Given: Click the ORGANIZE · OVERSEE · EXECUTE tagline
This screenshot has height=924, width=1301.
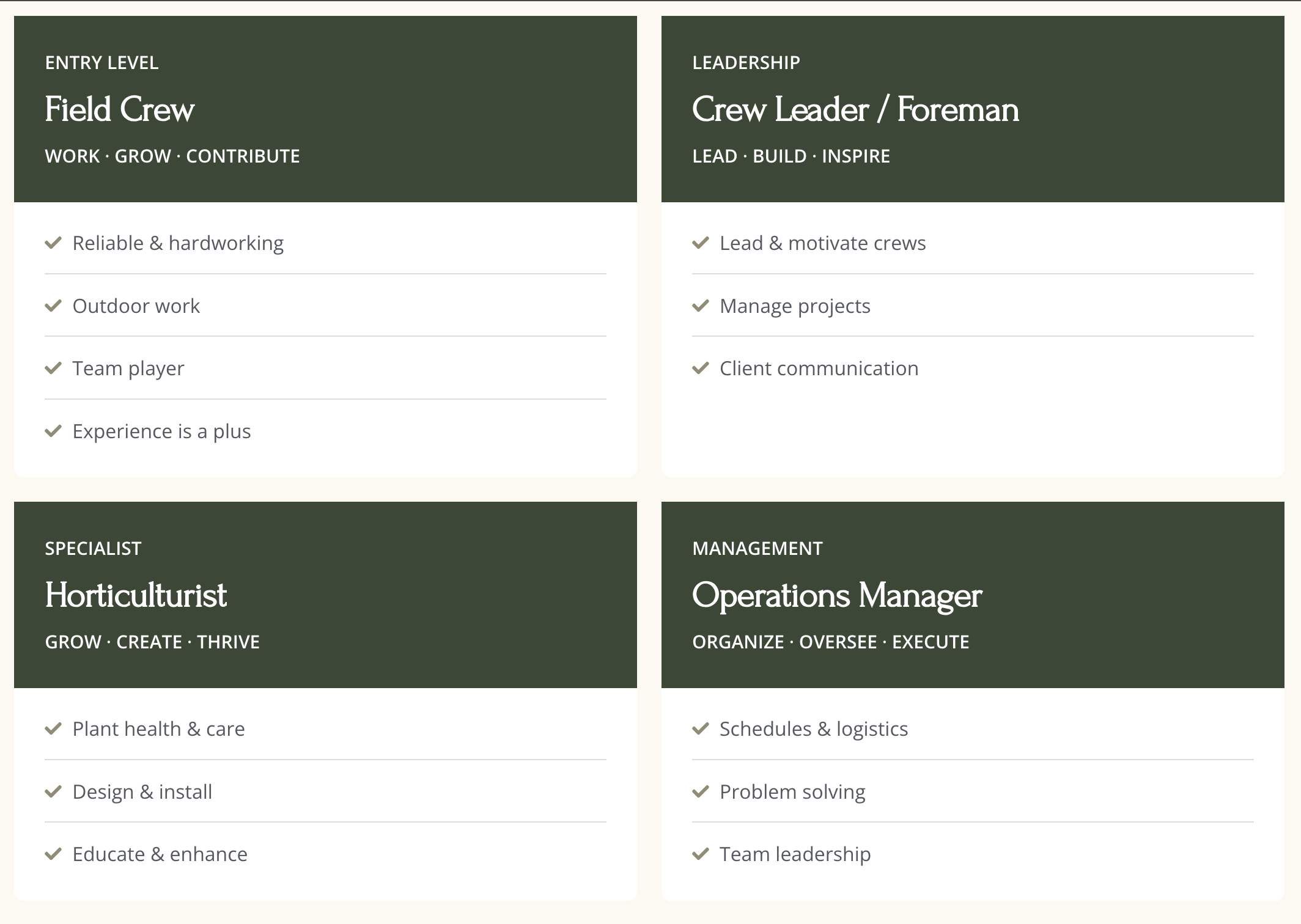Looking at the screenshot, I should (x=831, y=642).
